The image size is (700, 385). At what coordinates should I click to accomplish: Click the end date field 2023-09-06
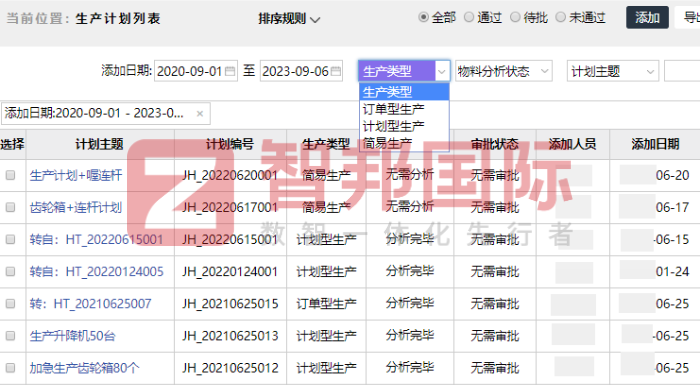coord(301,71)
